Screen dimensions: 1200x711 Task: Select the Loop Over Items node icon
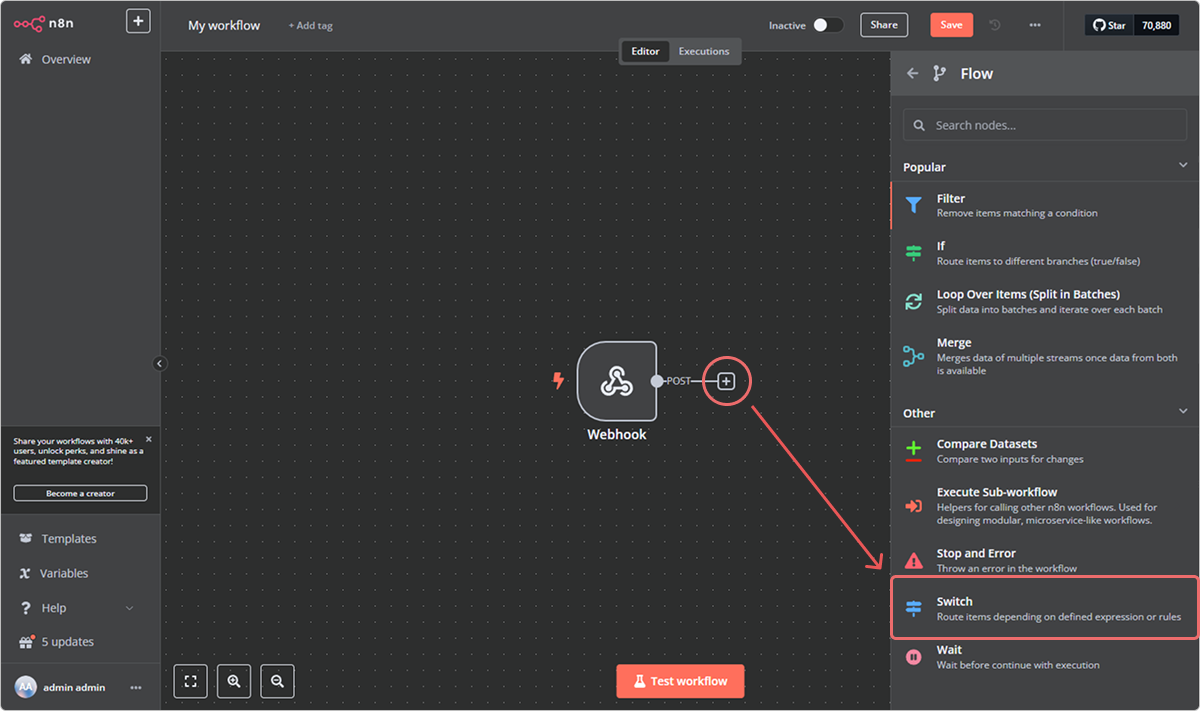tap(914, 301)
